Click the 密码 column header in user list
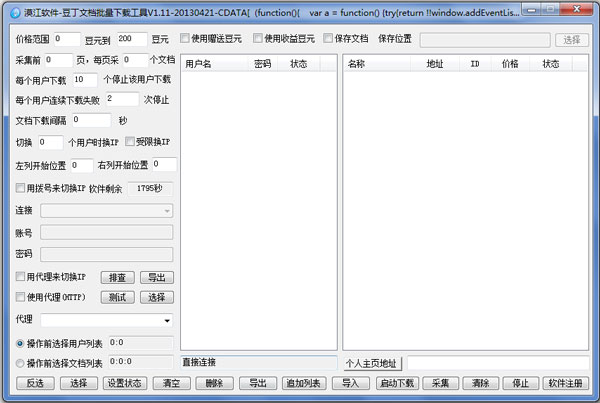This screenshot has height=403, width=600. point(263,64)
